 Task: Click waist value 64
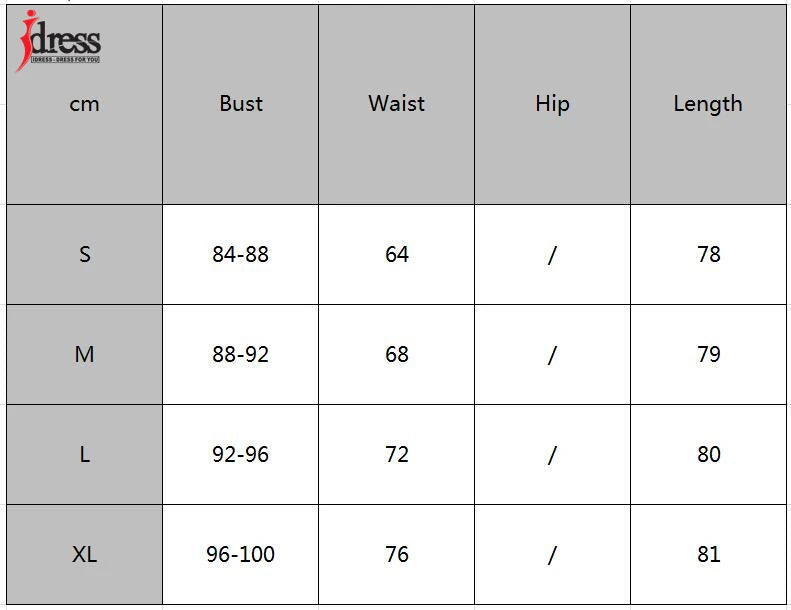coord(397,254)
